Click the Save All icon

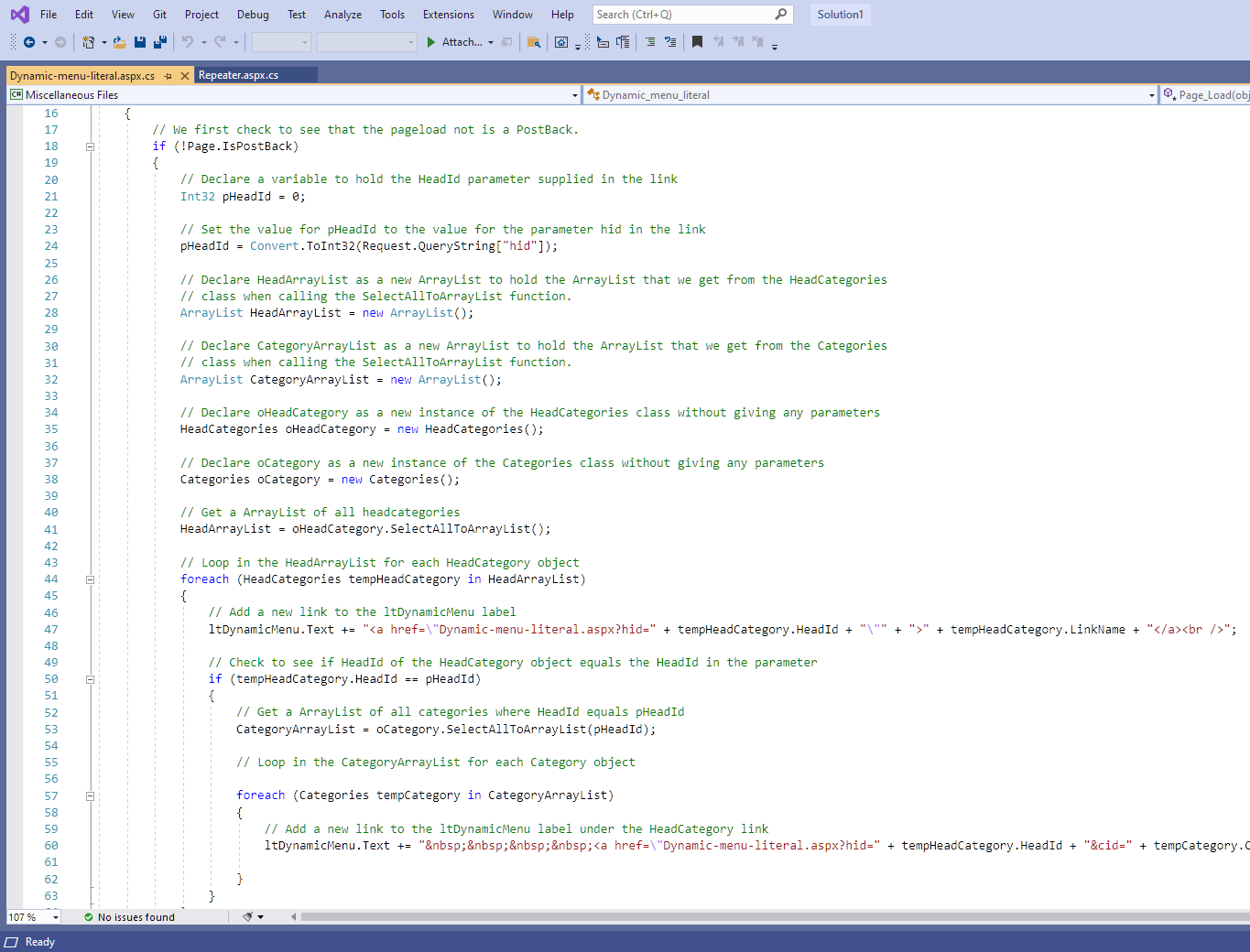point(160,42)
